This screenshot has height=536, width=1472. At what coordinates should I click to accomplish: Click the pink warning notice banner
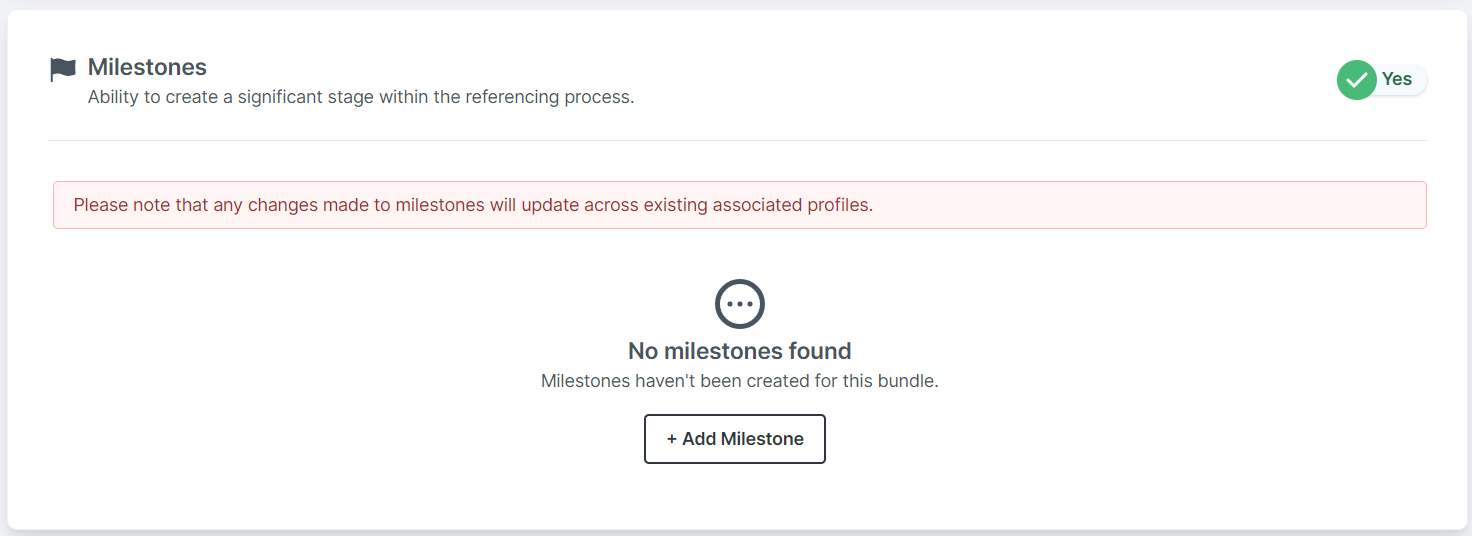click(x=740, y=205)
